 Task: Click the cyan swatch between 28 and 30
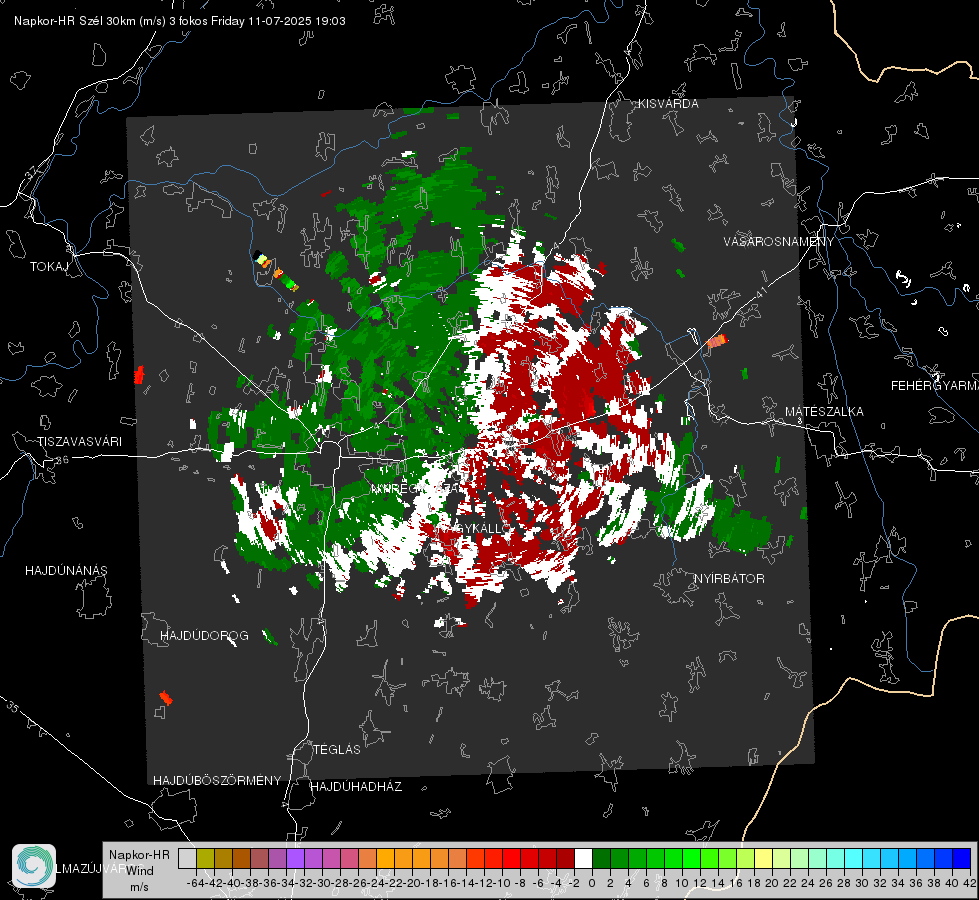853,859
